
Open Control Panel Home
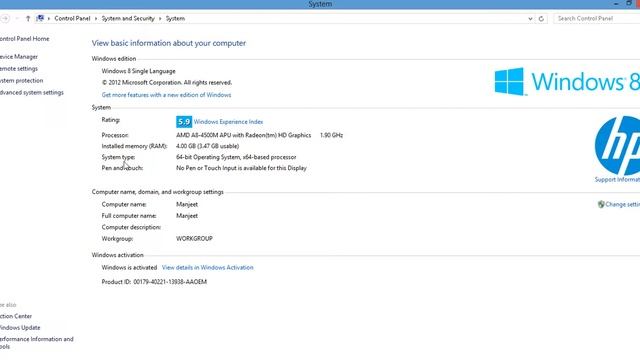(x=24, y=39)
